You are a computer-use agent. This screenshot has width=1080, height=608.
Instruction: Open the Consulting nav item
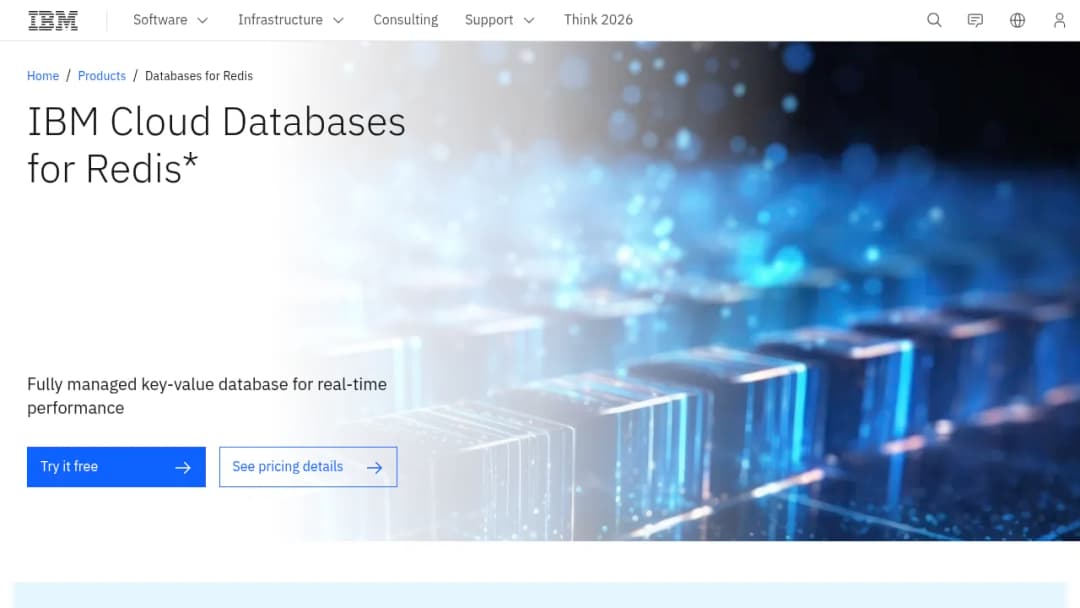point(406,20)
